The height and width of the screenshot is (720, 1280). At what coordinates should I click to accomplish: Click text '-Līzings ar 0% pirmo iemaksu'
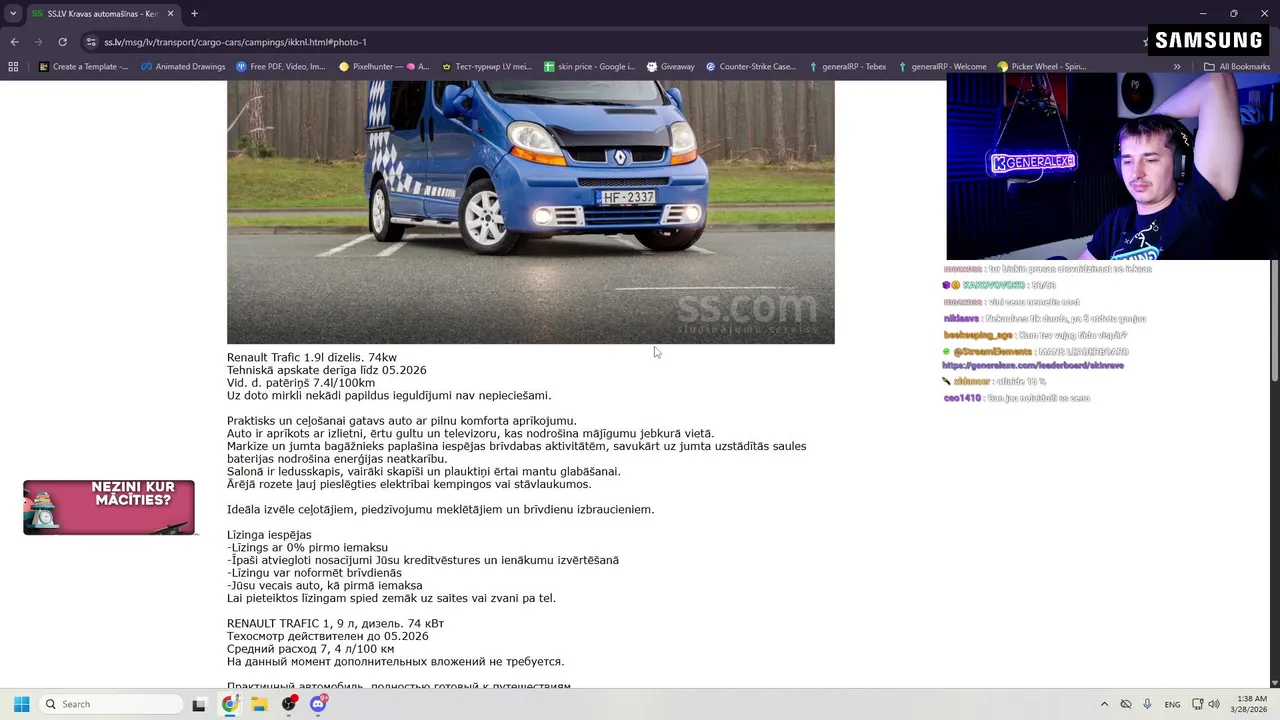coord(307,548)
